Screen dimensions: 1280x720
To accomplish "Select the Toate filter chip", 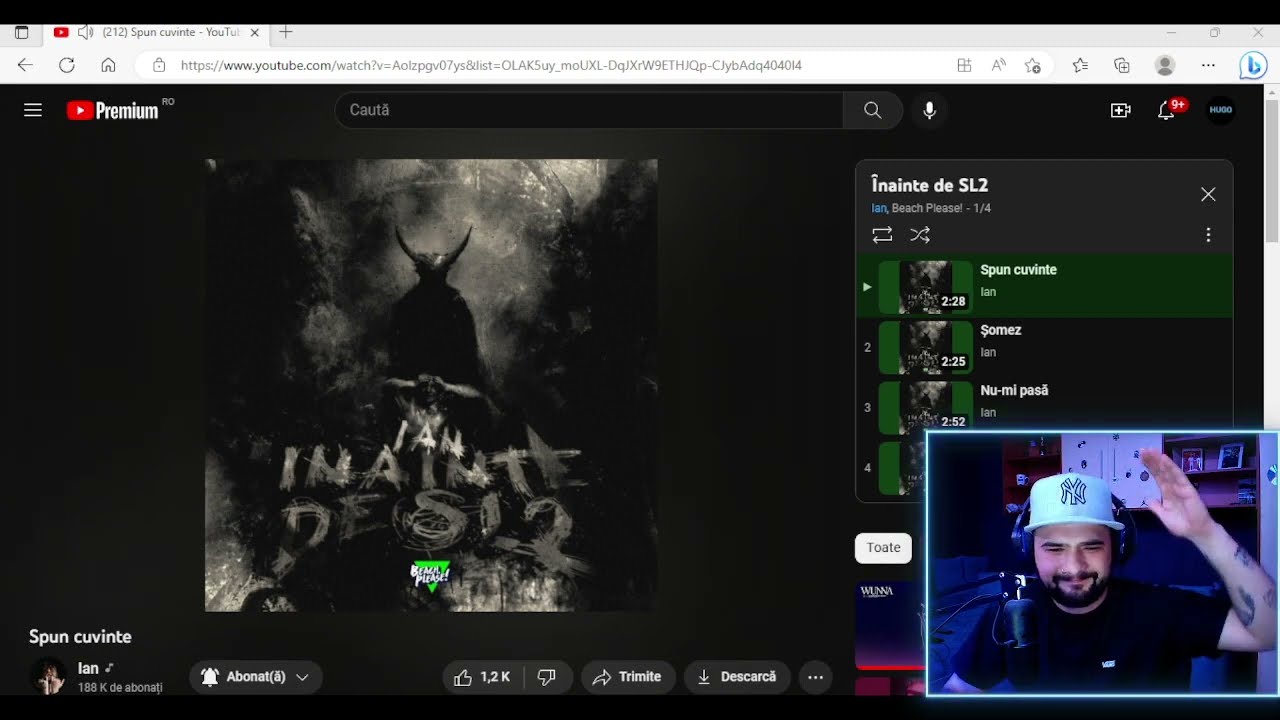I will (883, 547).
